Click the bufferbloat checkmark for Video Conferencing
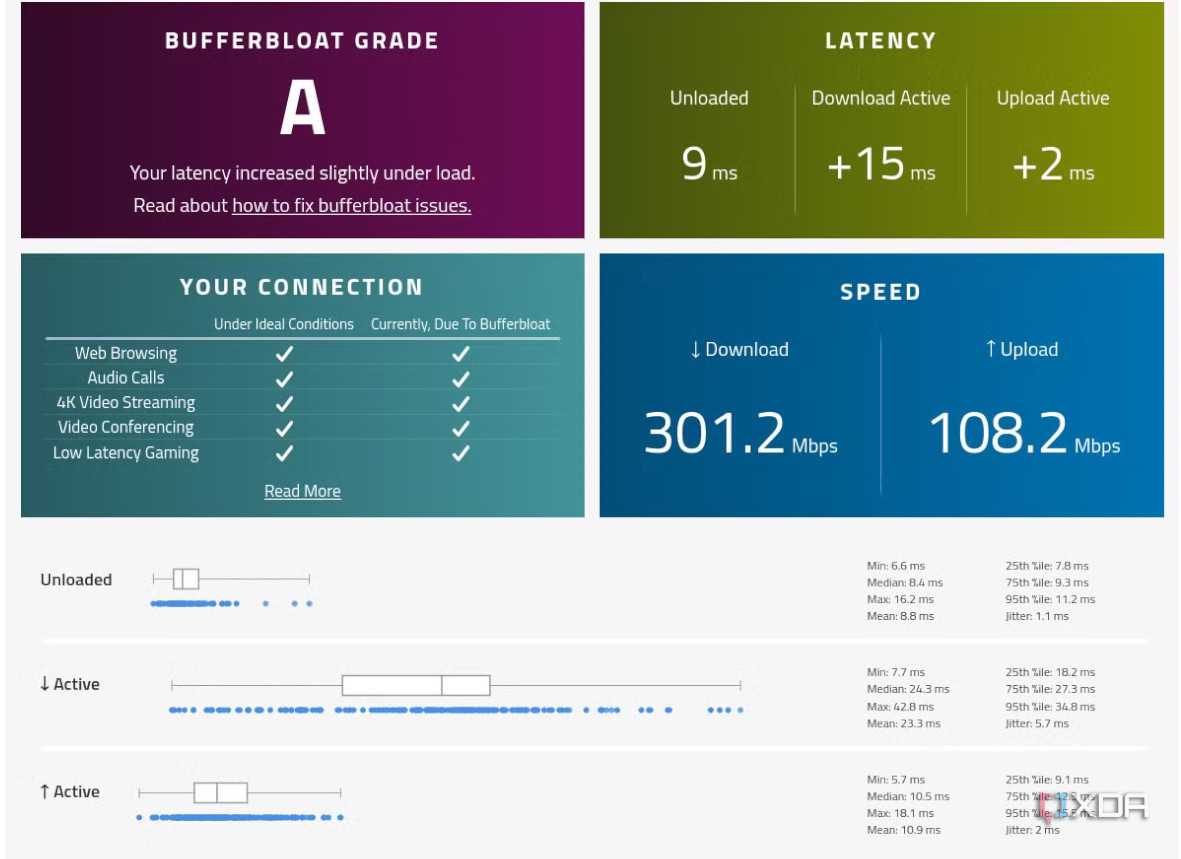The image size is (1181, 859). [x=461, y=428]
